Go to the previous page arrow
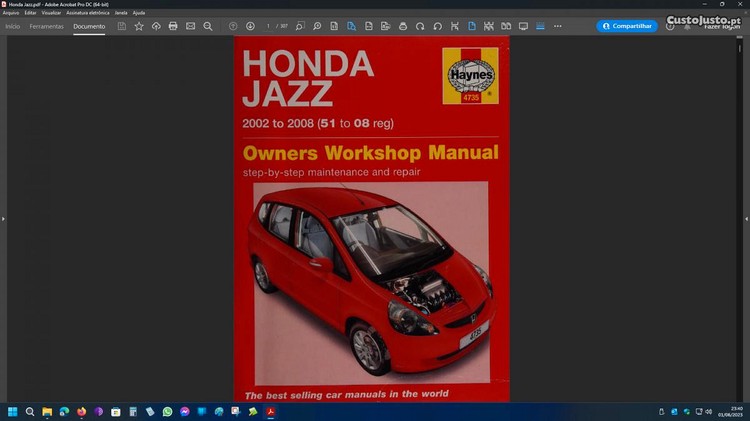 pyautogui.click(x=233, y=26)
